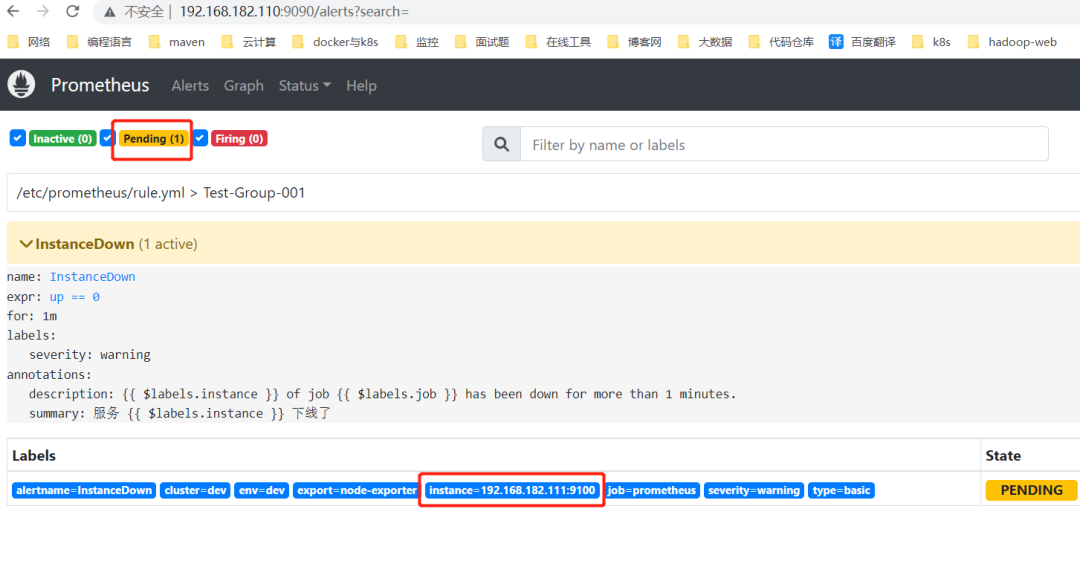Reload the page with refresh icon
Image resolution: width=1080 pixels, height=561 pixels.
point(72,11)
